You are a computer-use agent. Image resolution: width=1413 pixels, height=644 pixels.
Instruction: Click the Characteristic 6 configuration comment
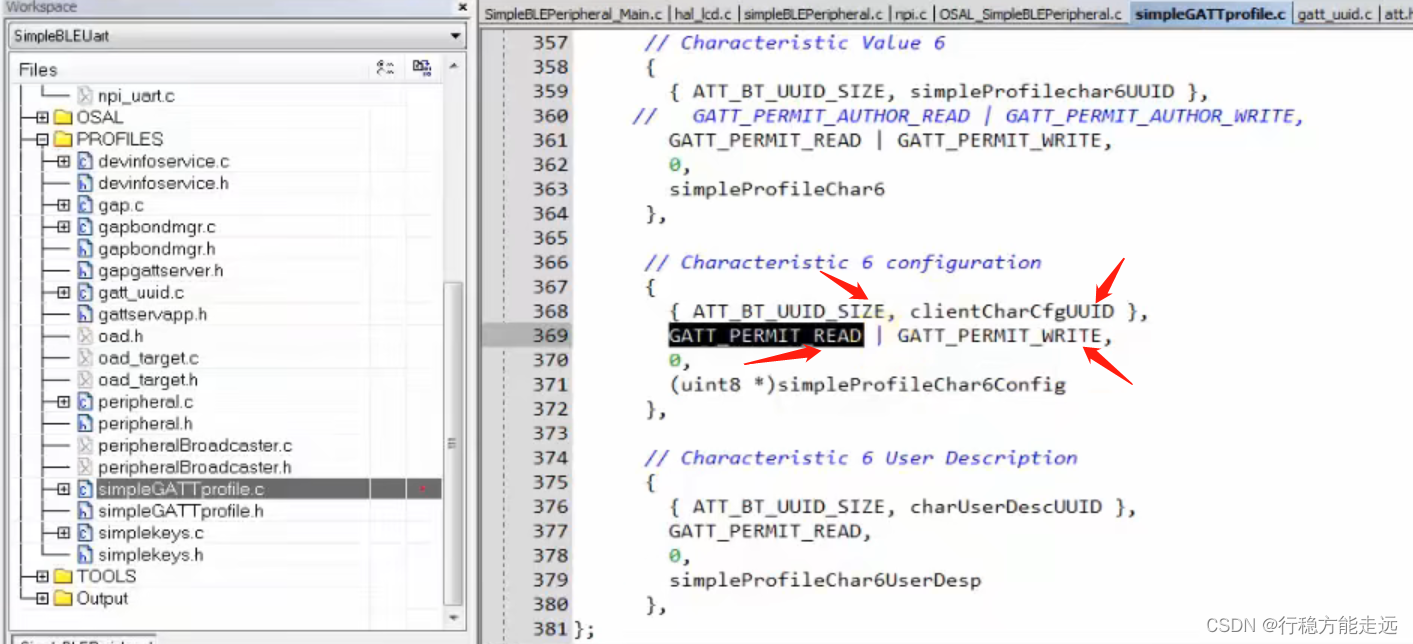click(x=843, y=263)
